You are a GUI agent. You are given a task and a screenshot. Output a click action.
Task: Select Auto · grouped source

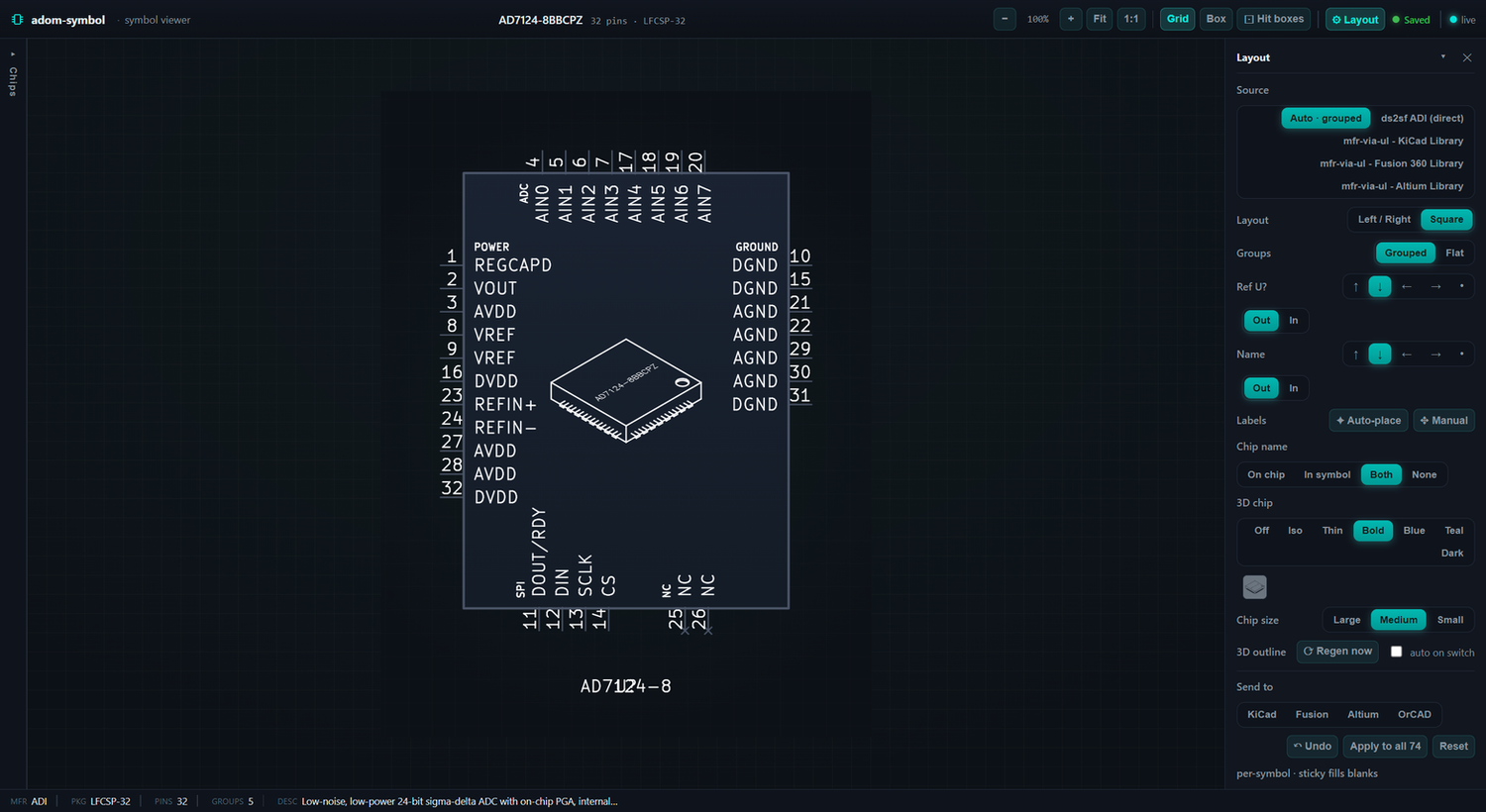coord(1326,118)
